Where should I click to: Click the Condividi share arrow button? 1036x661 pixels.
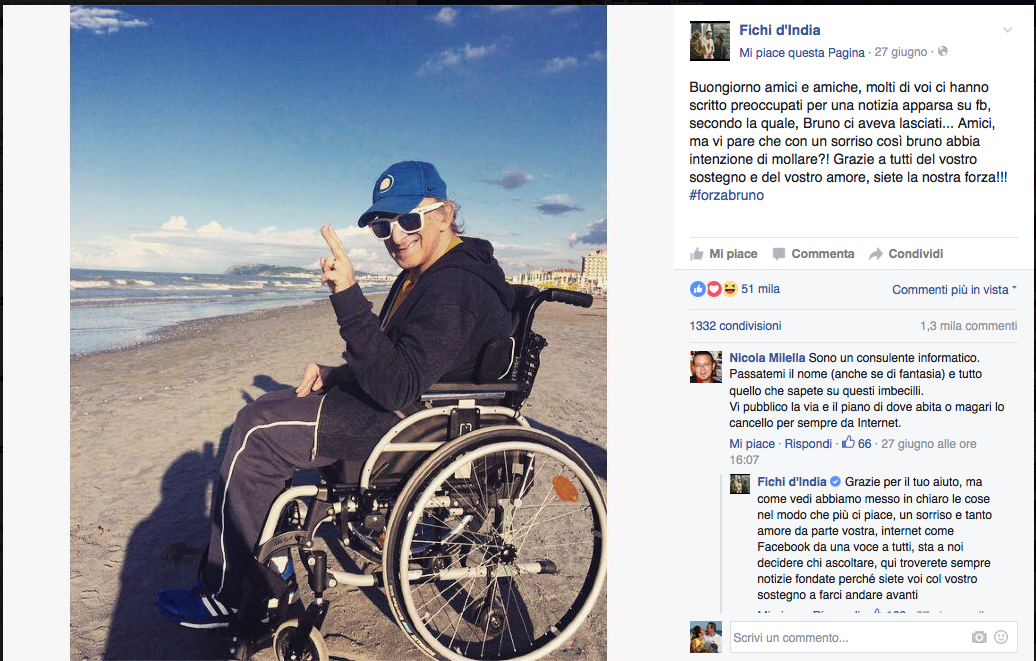906,254
